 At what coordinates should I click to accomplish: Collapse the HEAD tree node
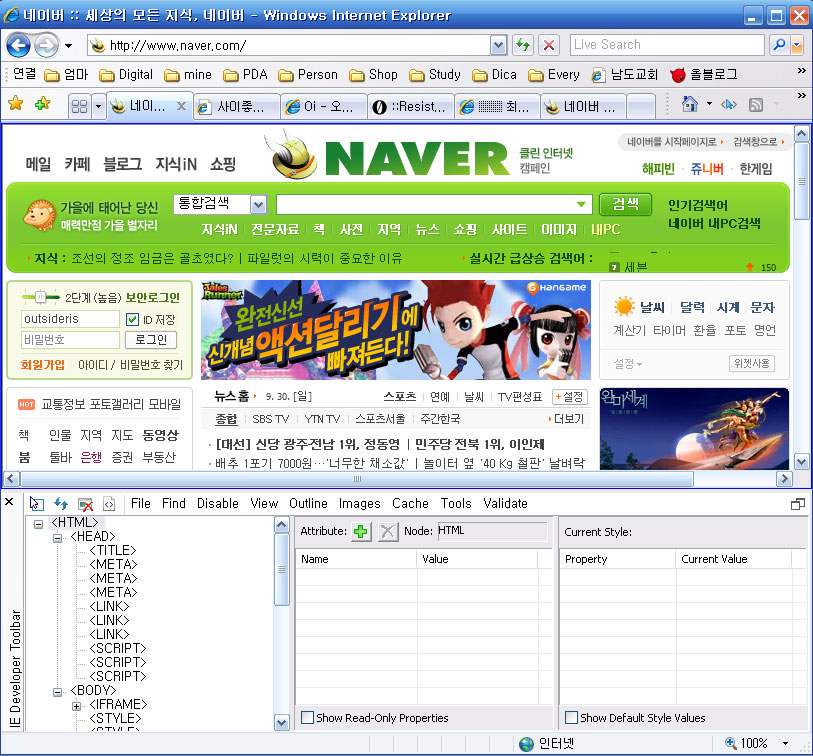click(58, 538)
